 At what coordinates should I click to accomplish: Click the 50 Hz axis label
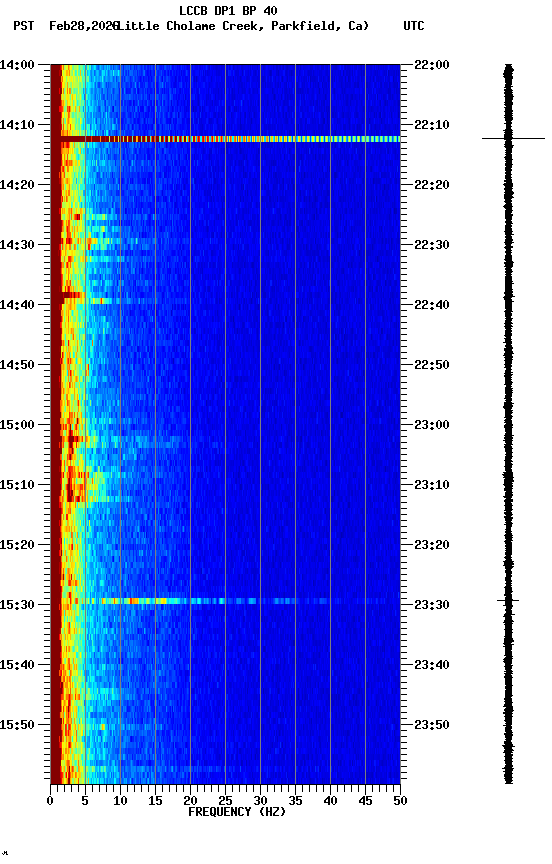click(x=400, y=801)
